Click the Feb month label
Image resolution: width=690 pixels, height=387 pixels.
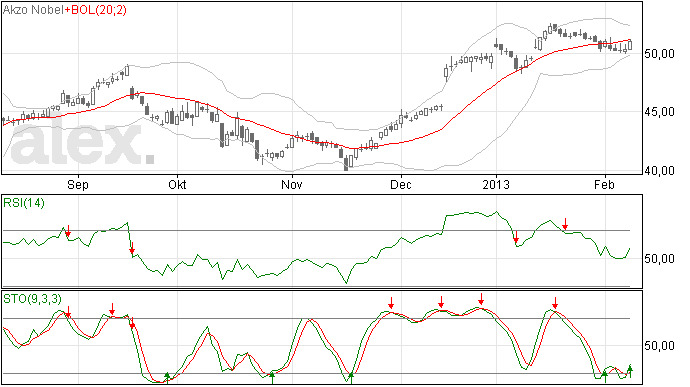[604, 184]
